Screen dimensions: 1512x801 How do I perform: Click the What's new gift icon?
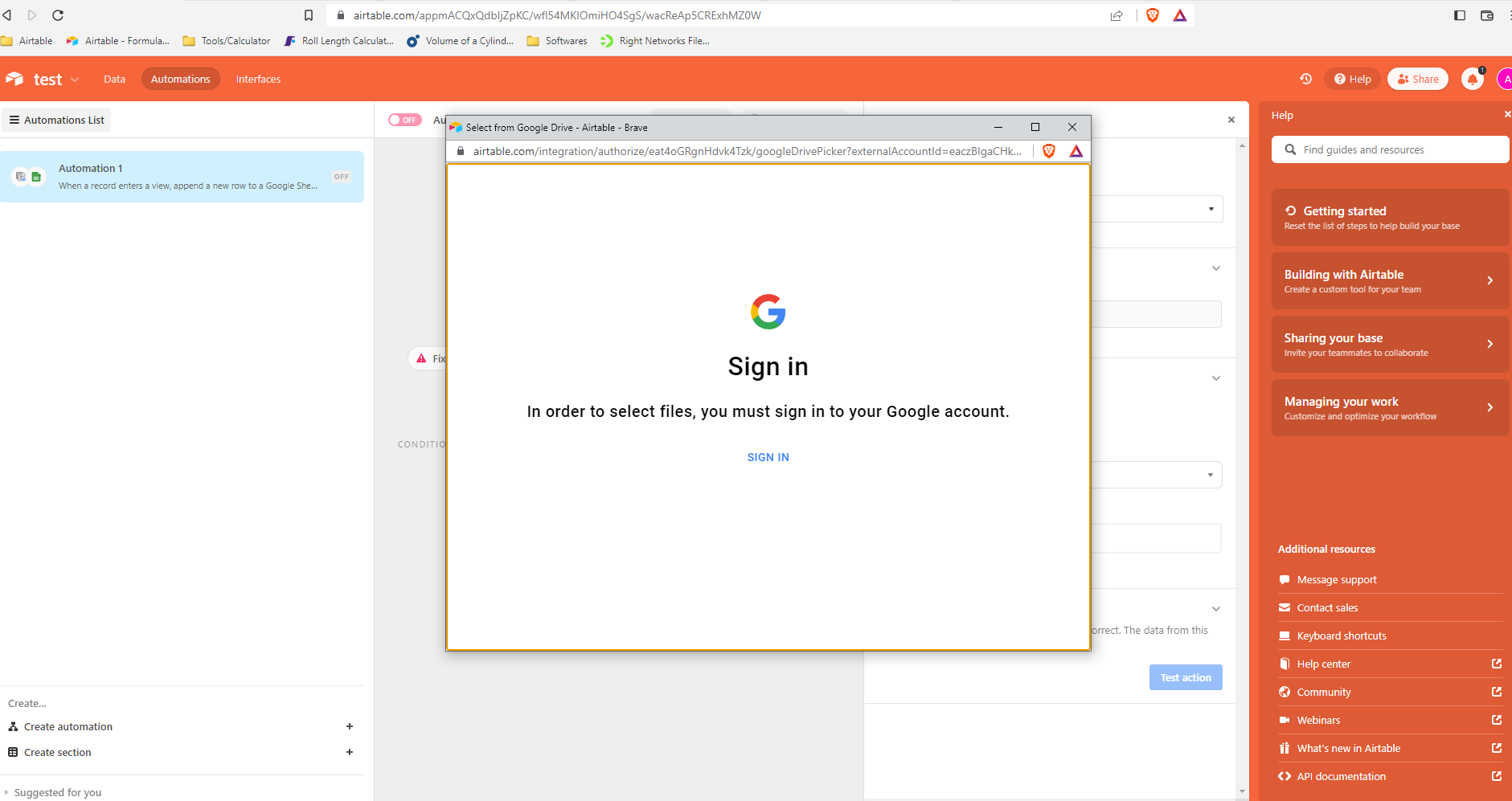pyautogui.click(x=1285, y=748)
